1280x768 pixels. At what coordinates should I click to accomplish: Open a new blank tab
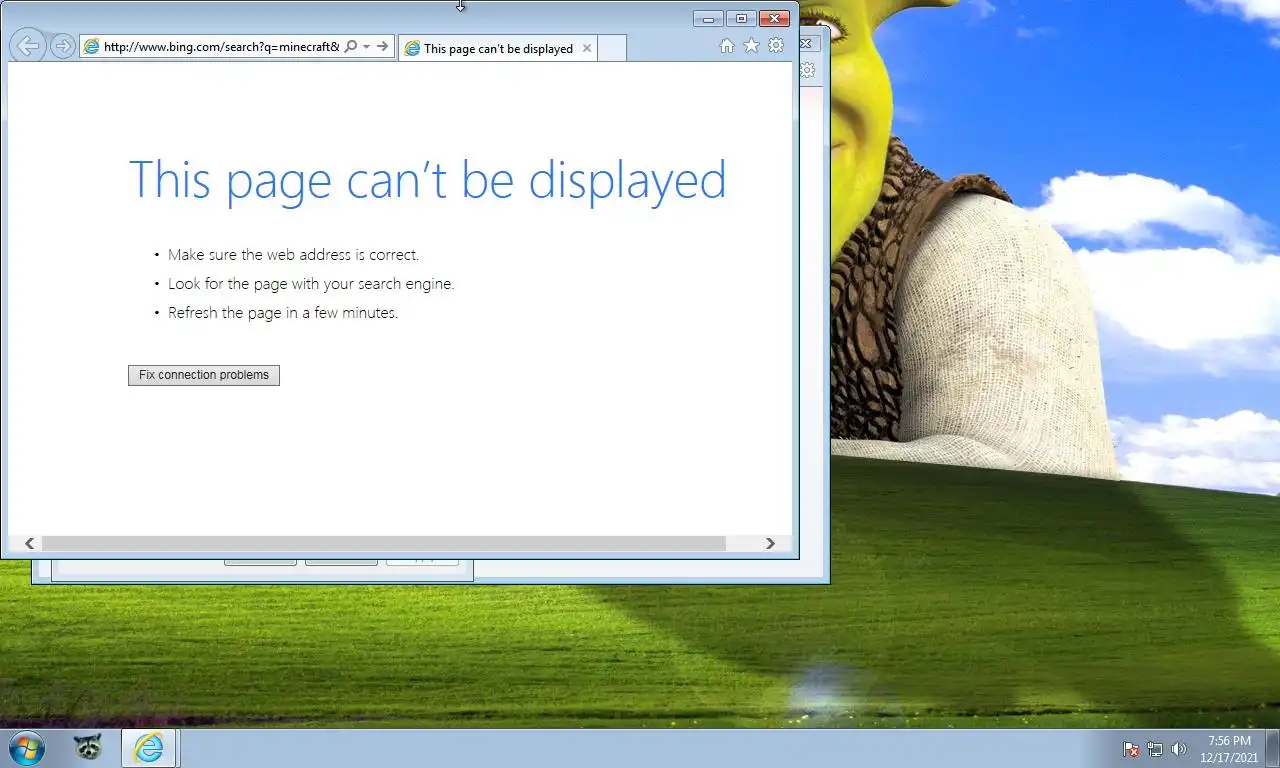pyautogui.click(x=612, y=48)
